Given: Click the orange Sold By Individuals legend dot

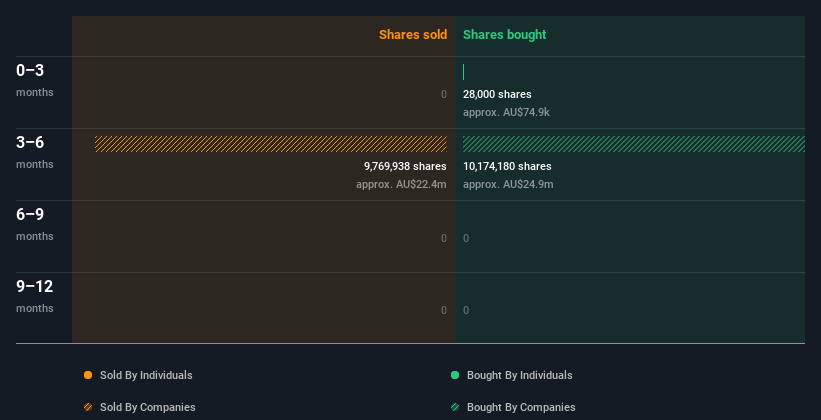Looking at the screenshot, I should click(88, 375).
